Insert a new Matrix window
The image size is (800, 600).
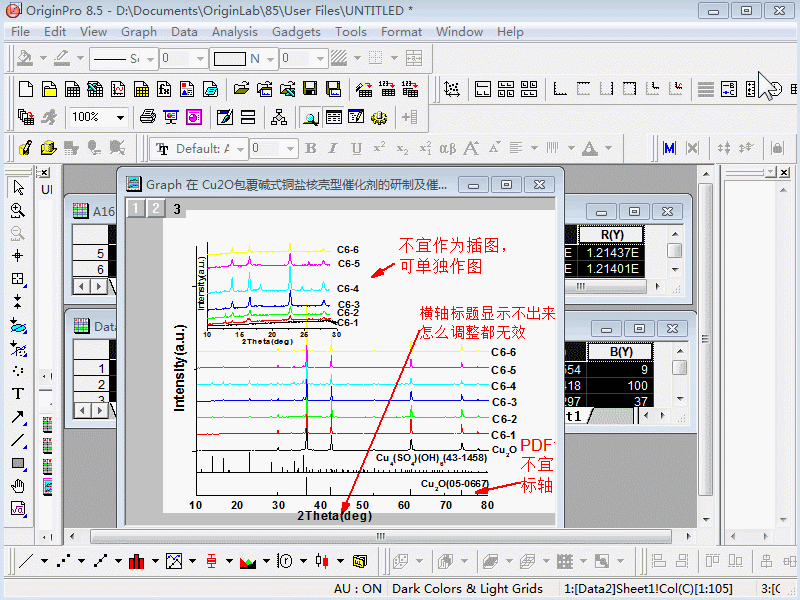[x=142, y=88]
